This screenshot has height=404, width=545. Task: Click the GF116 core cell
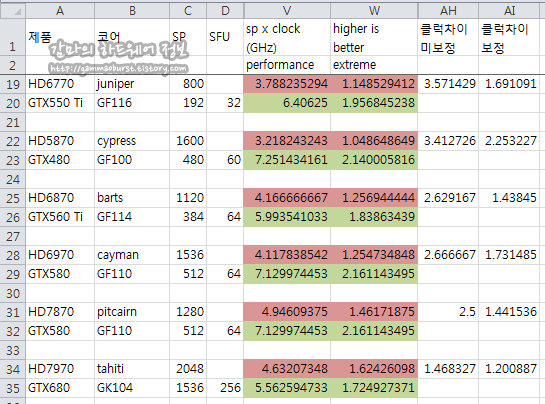coord(132,103)
